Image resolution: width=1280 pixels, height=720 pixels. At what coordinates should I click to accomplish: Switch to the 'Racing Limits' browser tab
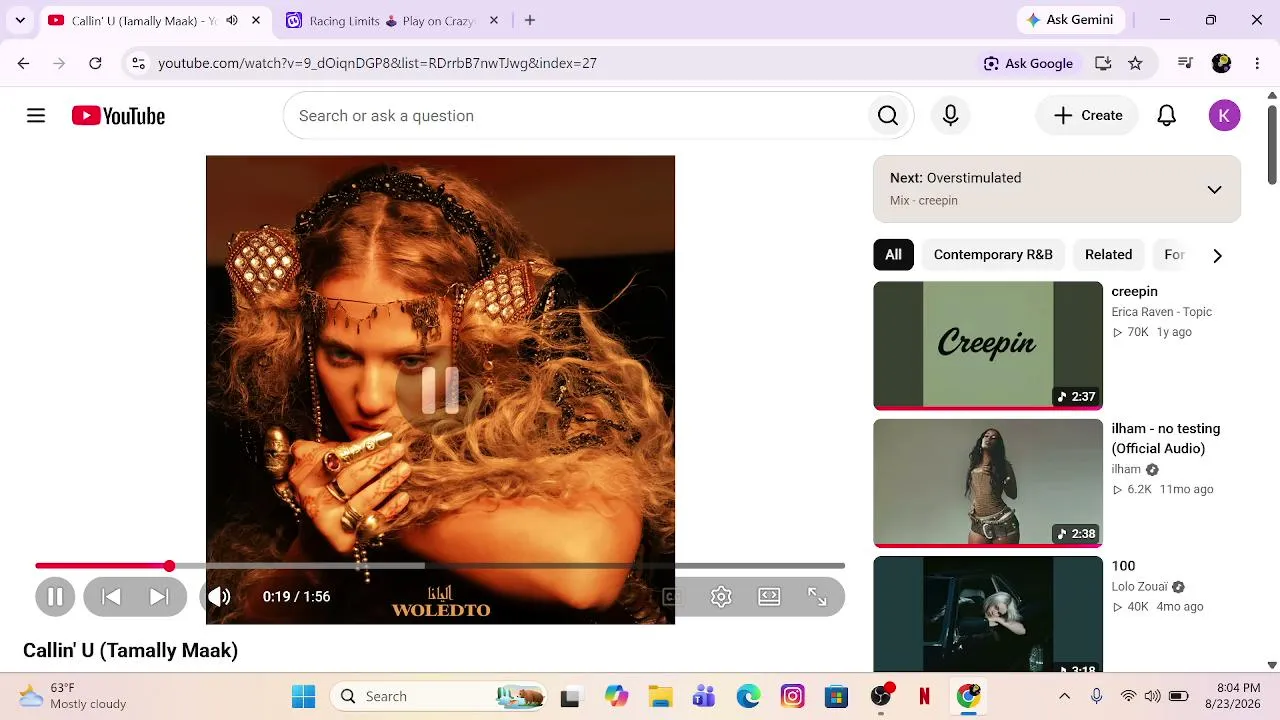pyautogui.click(x=392, y=20)
